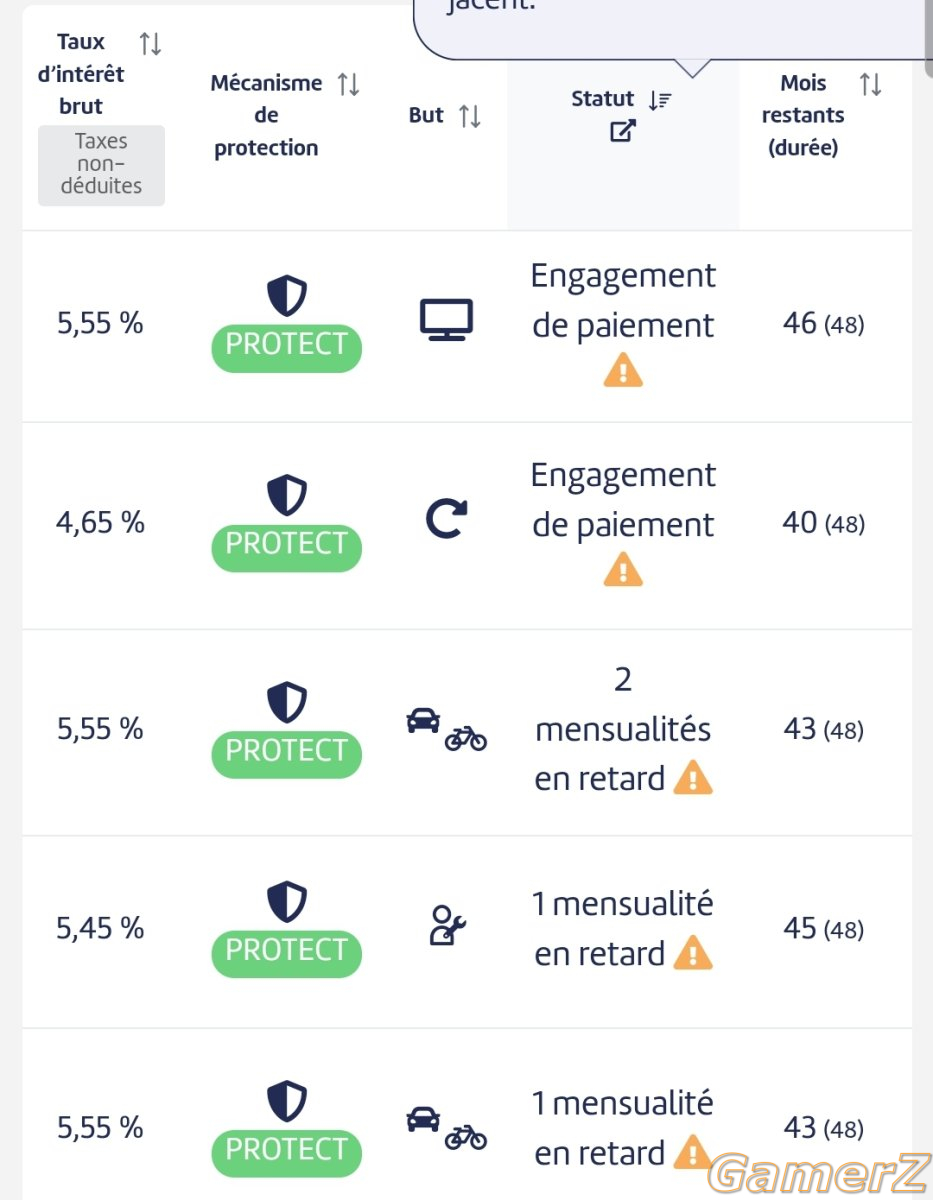
Task: Toggle Statut descending sort icon
Action: pyautogui.click(x=660, y=99)
